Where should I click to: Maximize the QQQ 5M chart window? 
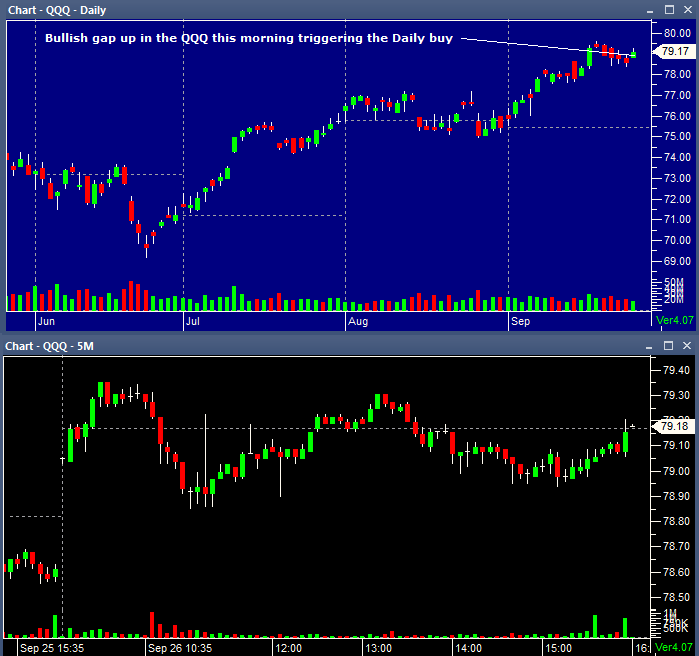(668, 345)
